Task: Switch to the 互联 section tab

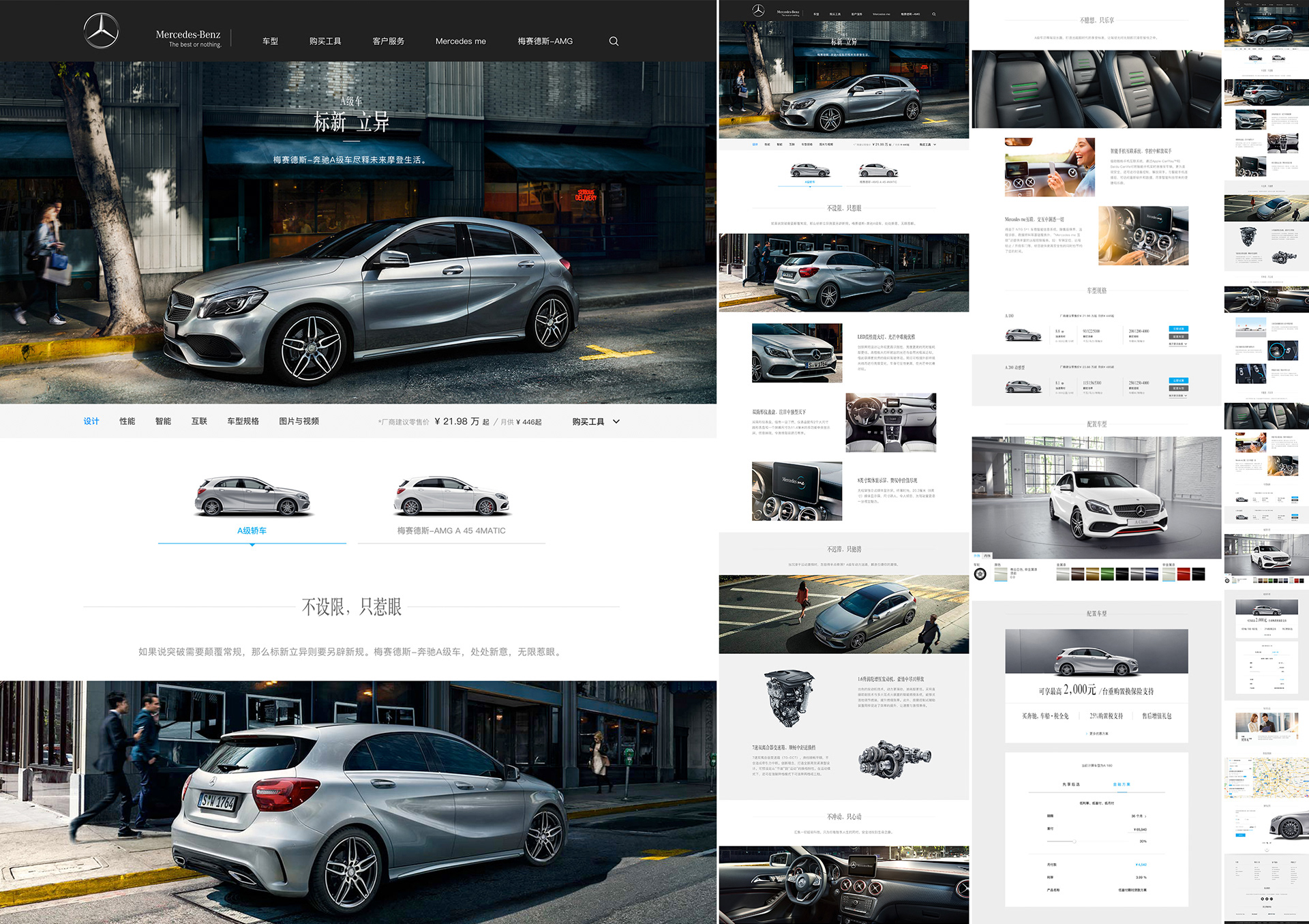Action: tap(199, 421)
